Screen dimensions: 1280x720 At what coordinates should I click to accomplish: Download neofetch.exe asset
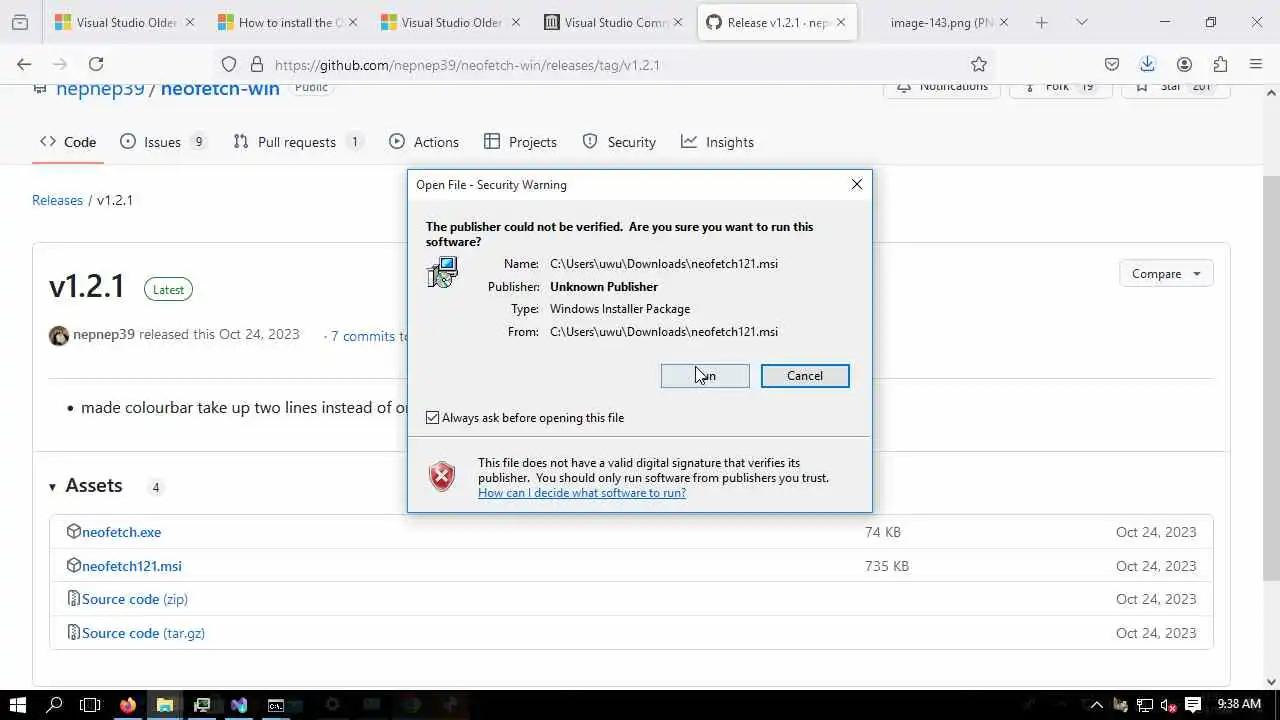tap(121, 532)
